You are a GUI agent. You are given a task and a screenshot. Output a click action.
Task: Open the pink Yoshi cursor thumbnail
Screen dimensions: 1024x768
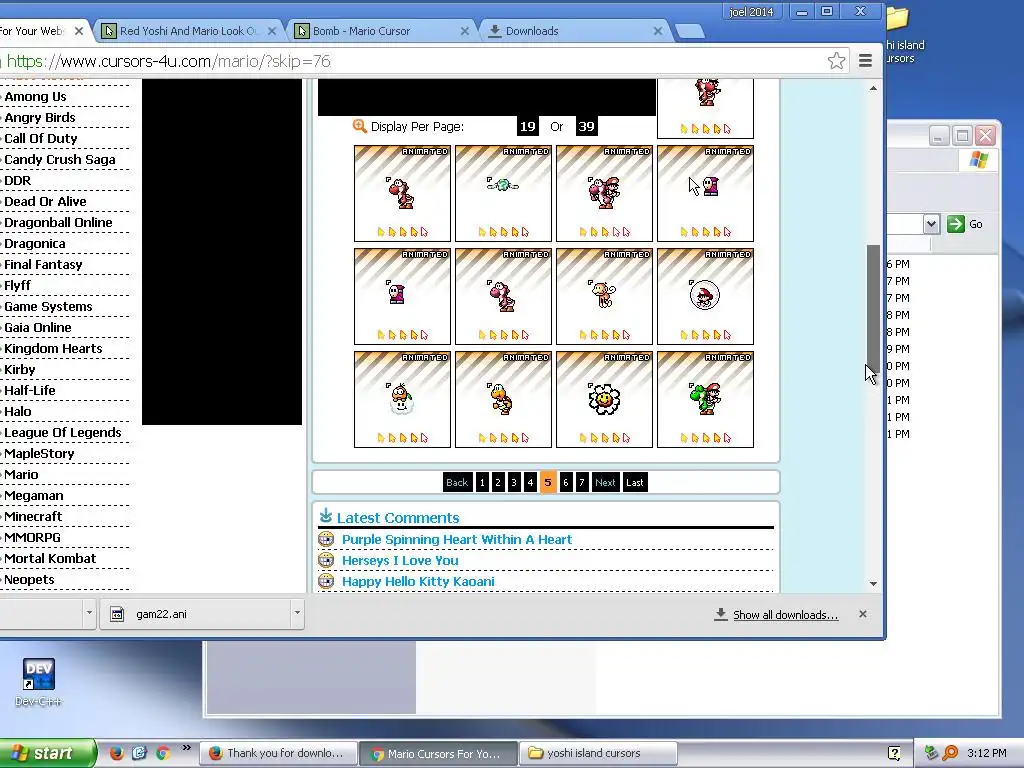click(503, 296)
